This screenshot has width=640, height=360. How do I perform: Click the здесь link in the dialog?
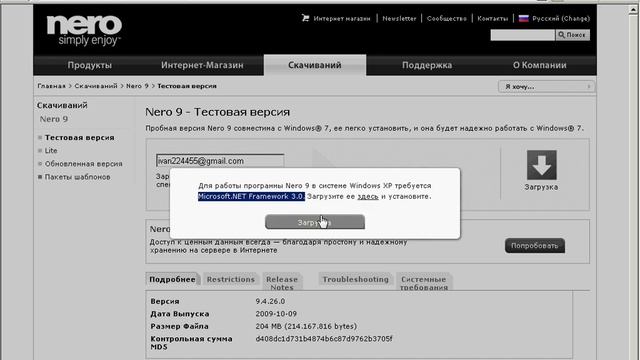tap(368, 196)
